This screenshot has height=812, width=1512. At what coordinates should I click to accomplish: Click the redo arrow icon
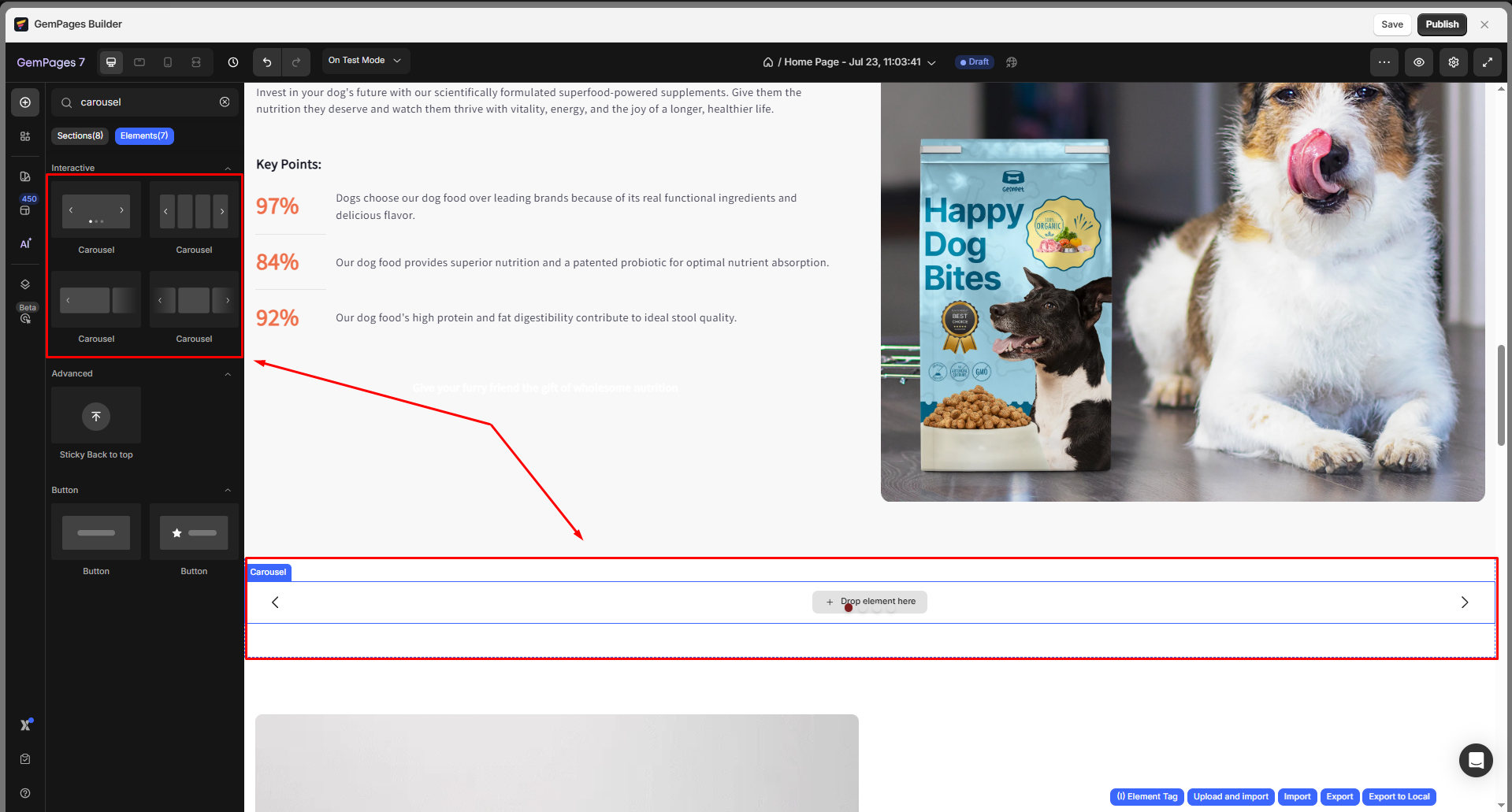(296, 62)
